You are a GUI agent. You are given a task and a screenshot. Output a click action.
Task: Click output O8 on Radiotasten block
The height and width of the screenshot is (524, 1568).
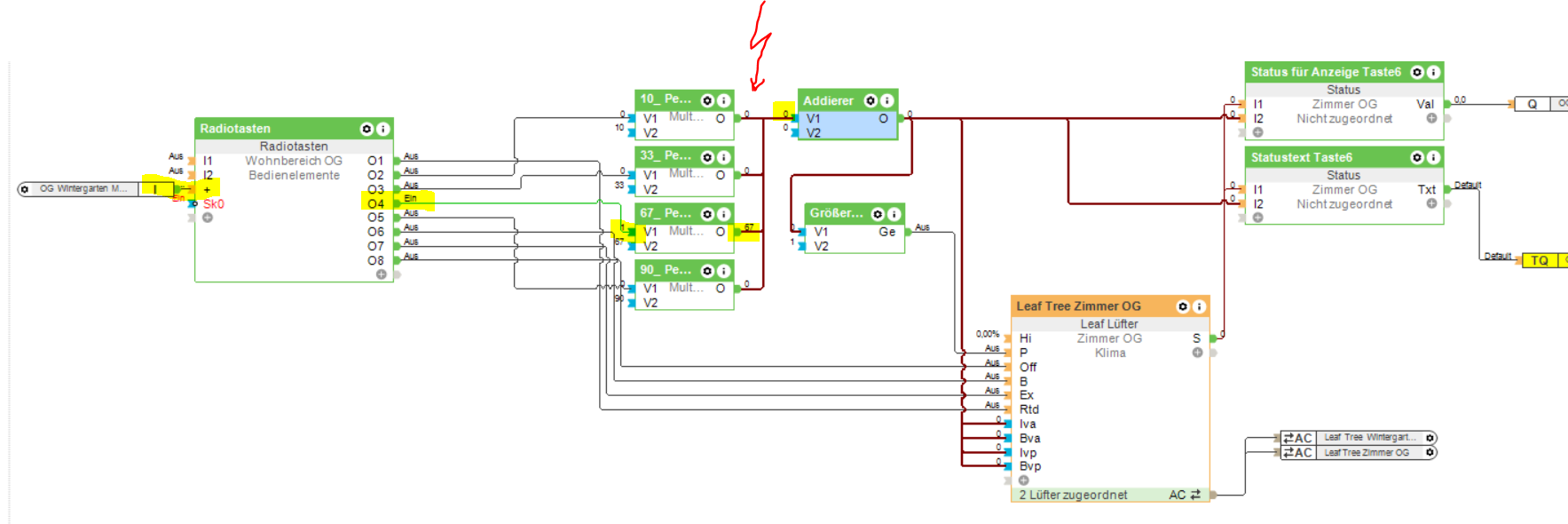pyautogui.click(x=376, y=260)
